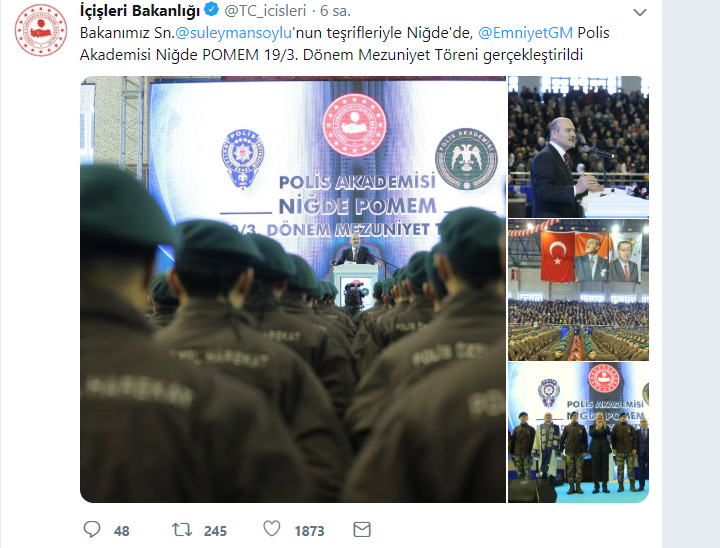The image size is (720, 548).
Task: Open the @TC_icisleri handle
Action: [265, 11]
